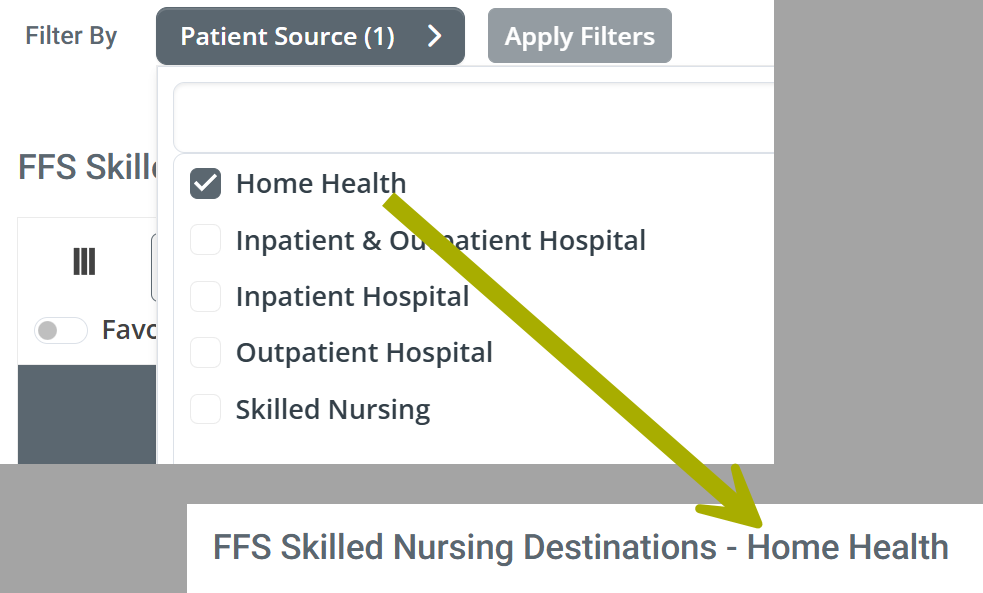This screenshot has width=983, height=593.
Task: Click the 'Inpatient Hospital' option label text
Action: 352,297
